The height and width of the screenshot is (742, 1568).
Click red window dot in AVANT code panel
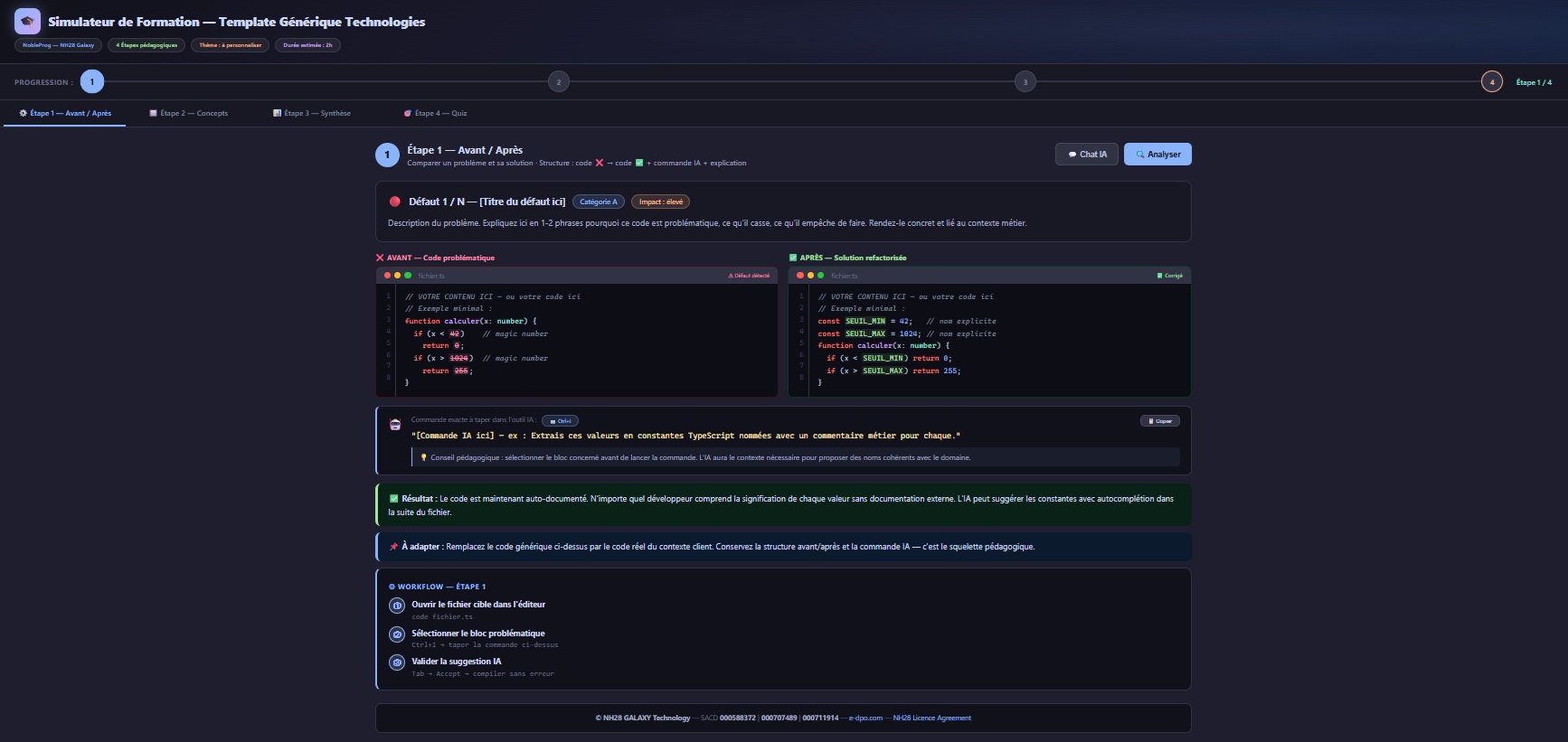(x=387, y=276)
